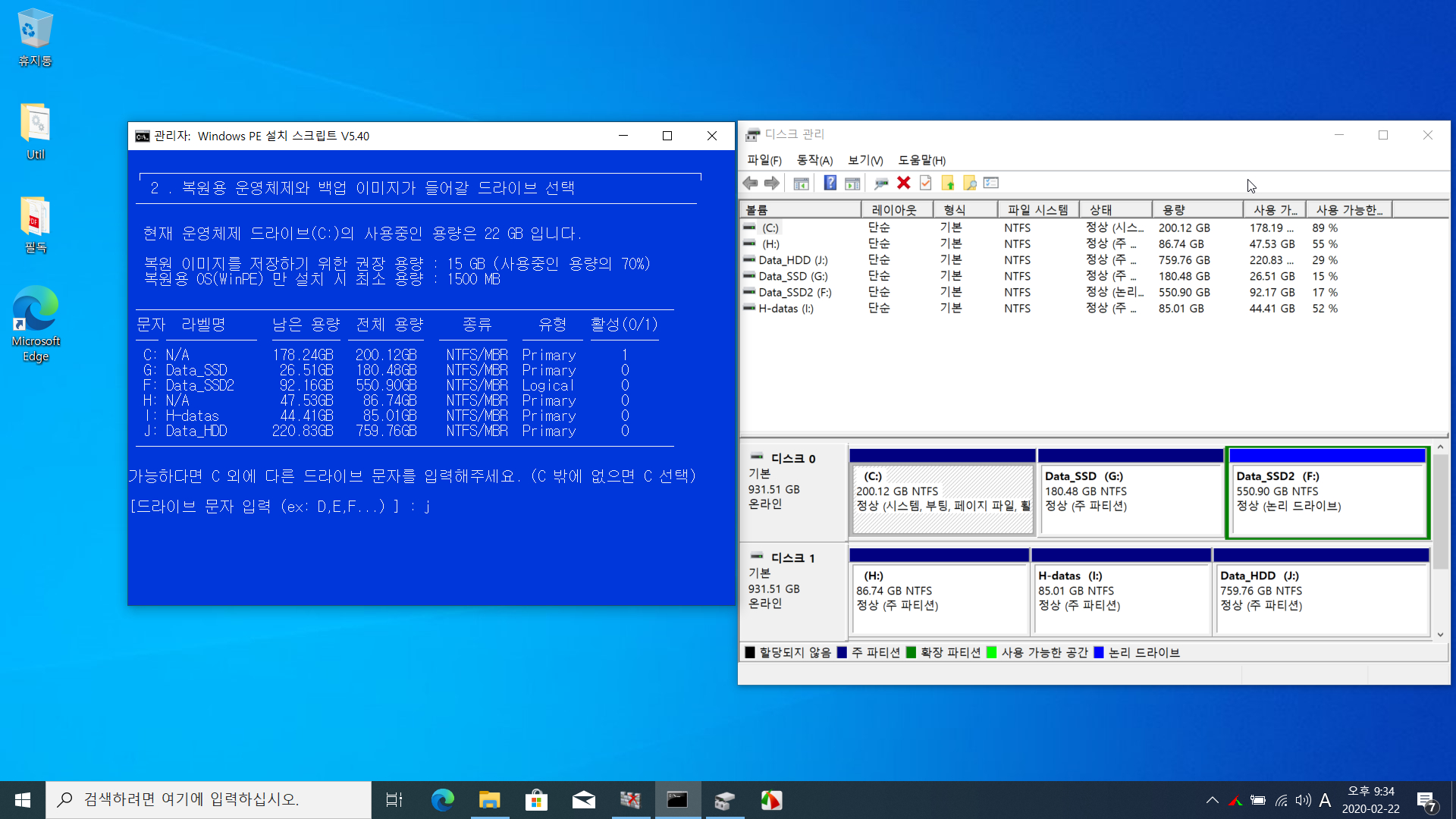Click the black 할당되지 않음 legend swatch
1456x819 pixels.
pos(750,652)
